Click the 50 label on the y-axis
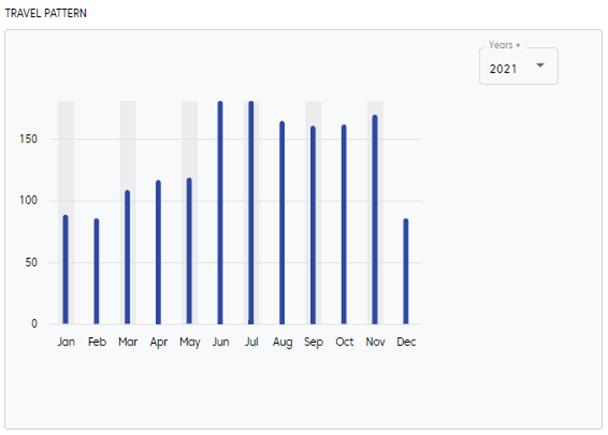The image size is (608, 435). (31, 263)
